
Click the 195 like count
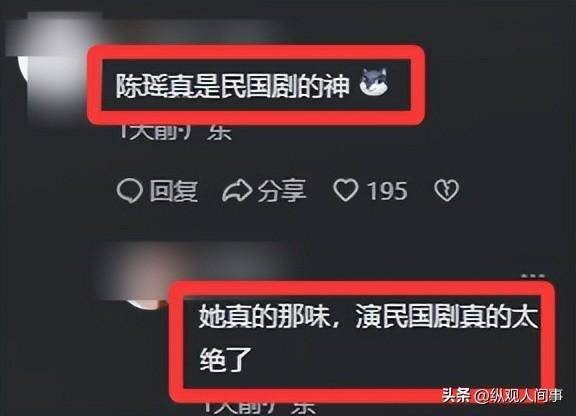388,191
